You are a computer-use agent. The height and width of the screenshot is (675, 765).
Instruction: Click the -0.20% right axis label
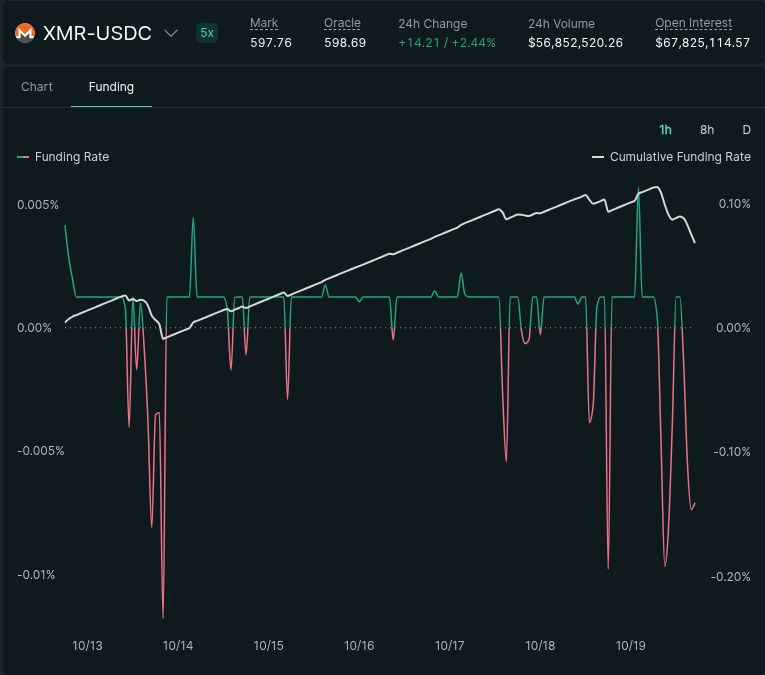click(x=730, y=577)
